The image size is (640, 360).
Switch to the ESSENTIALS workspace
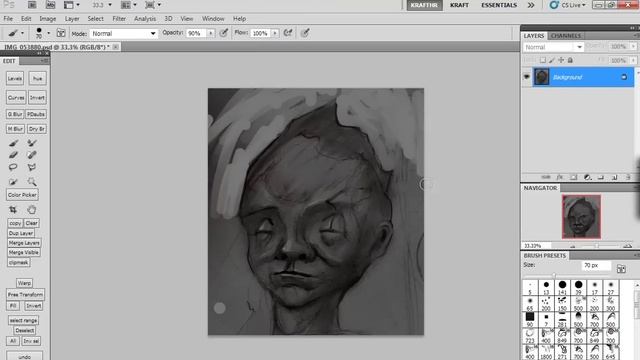tap(499, 5)
